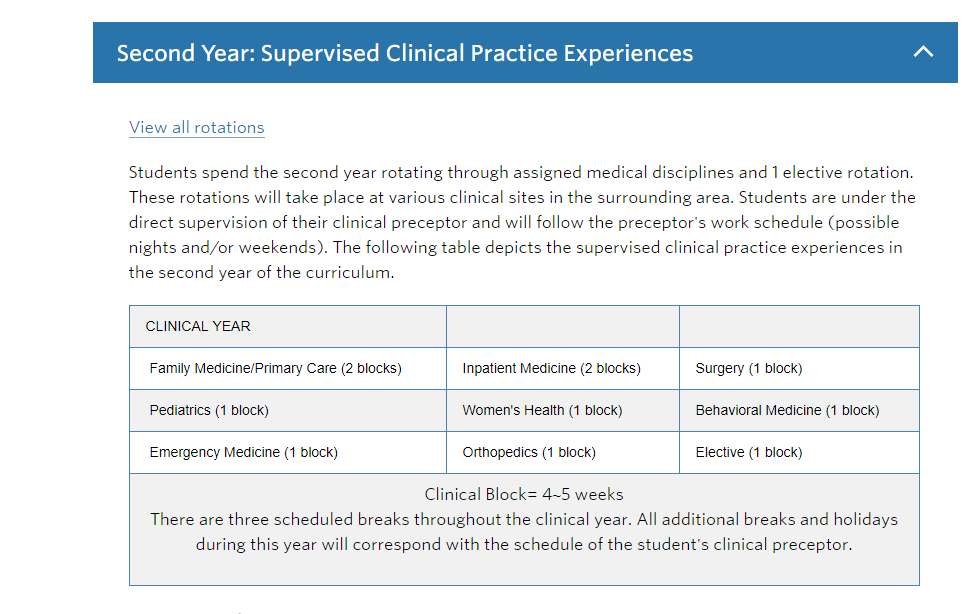Screen dimensions: 976x614
Task: Click the three scheduled breaks note in footer
Action: [524, 519]
